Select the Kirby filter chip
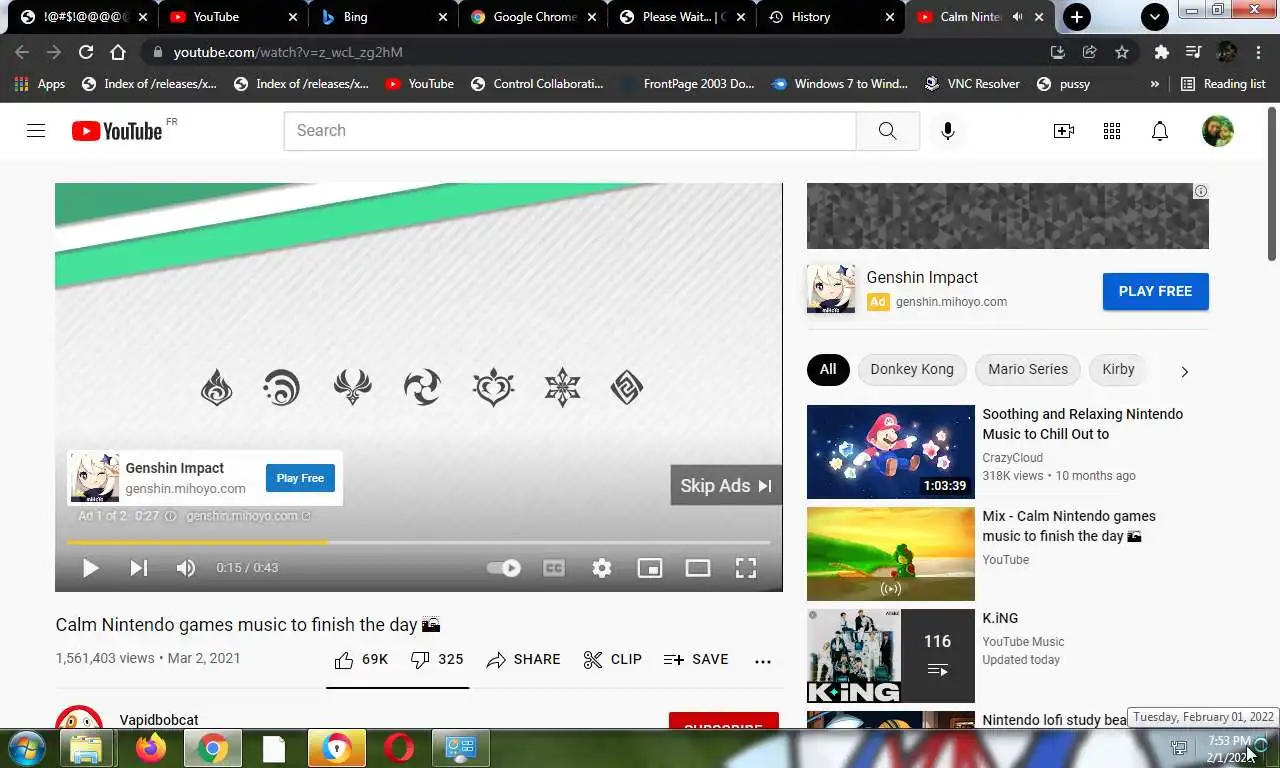Viewport: 1280px width, 768px height. tap(1118, 369)
